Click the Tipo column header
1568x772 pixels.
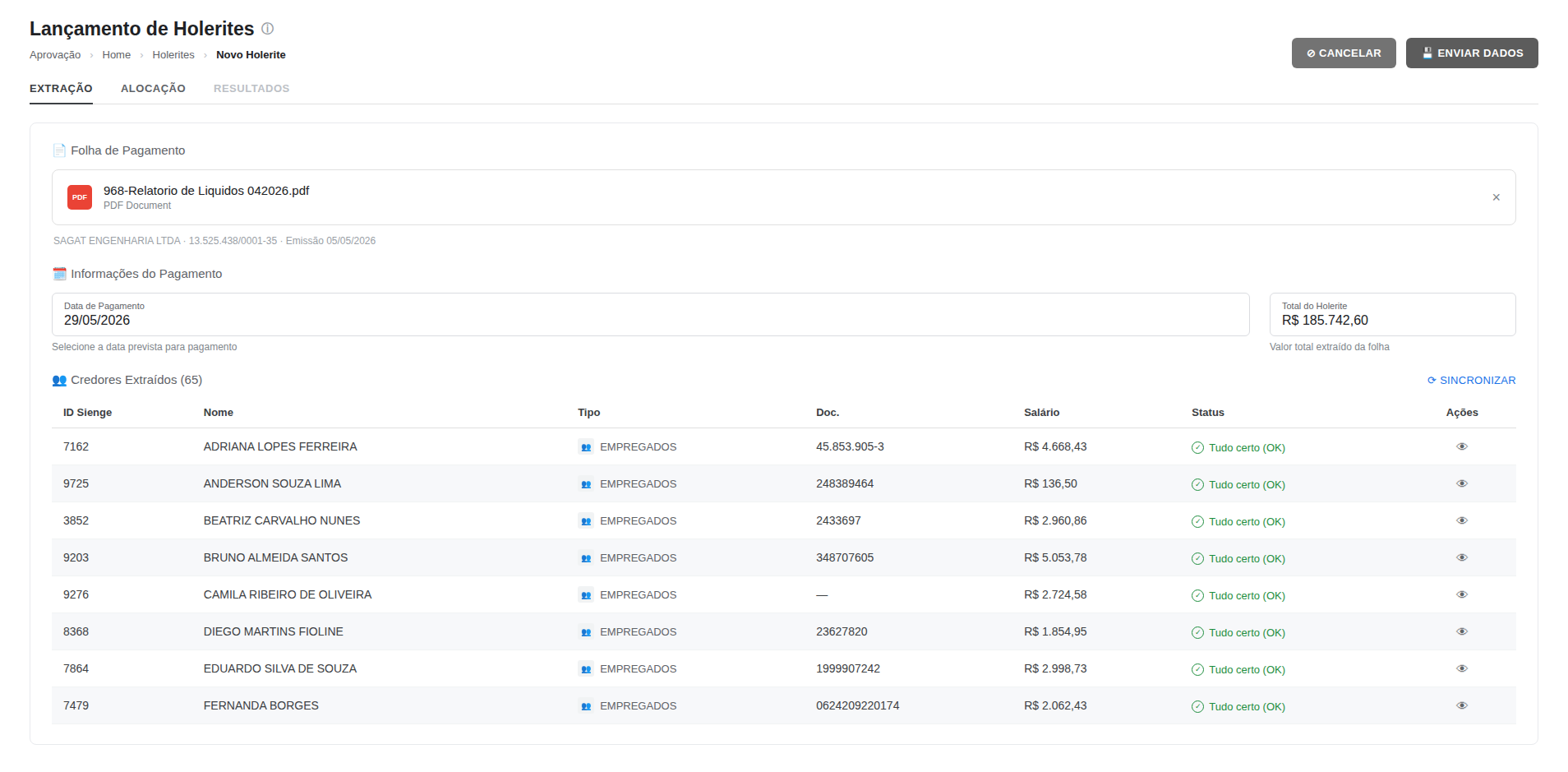click(x=589, y=413)
